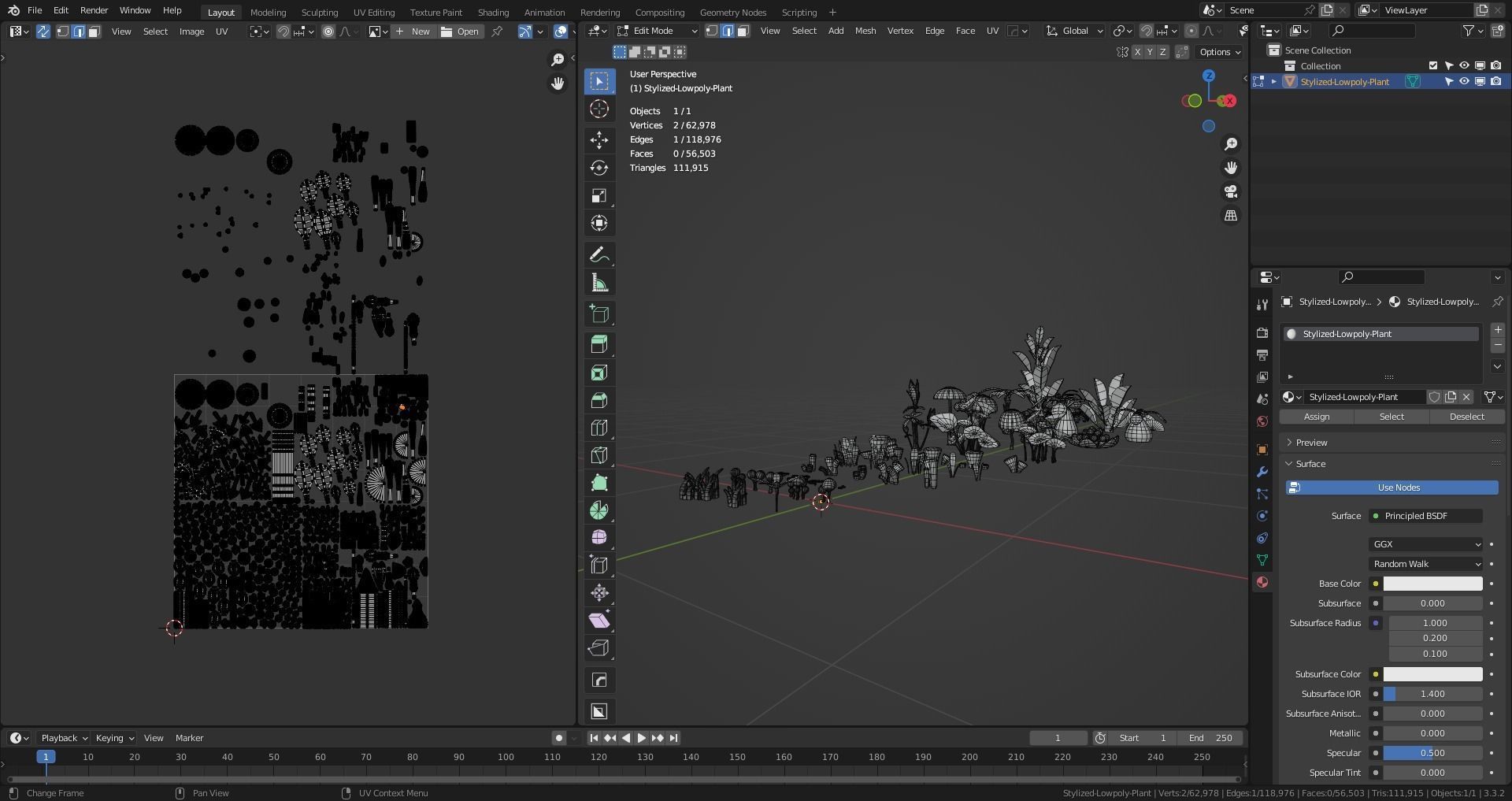Select the Add Cube tool
1512x801 pixels.
point(599,314)
